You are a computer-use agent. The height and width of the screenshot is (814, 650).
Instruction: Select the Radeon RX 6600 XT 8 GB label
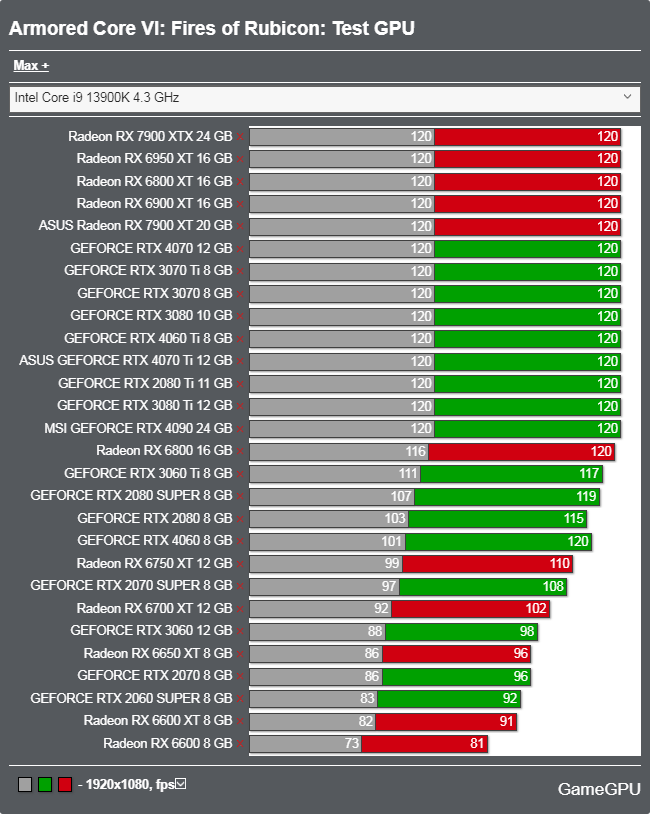click(158, 721)
